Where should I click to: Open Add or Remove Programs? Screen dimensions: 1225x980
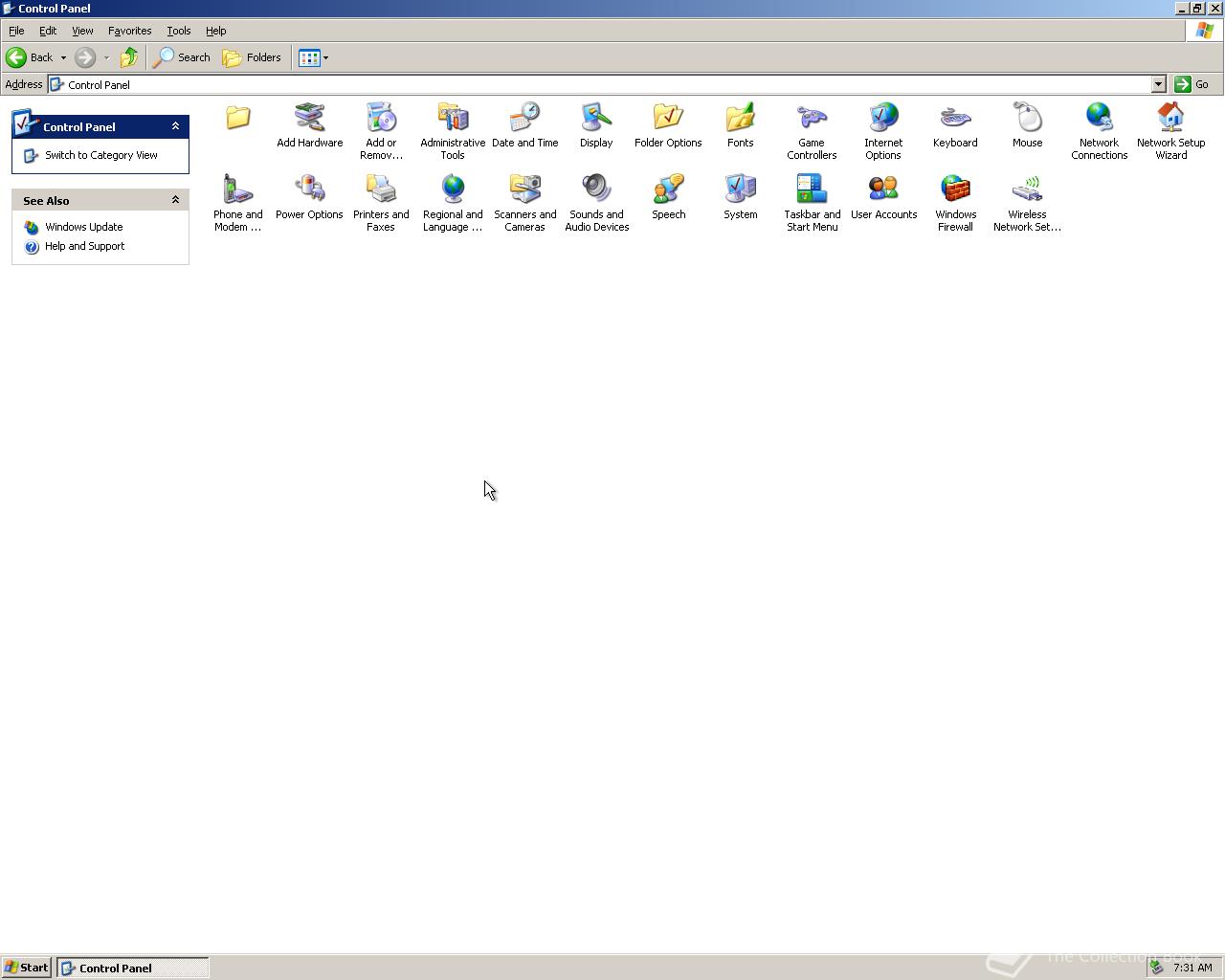click(x=381, y=131)
